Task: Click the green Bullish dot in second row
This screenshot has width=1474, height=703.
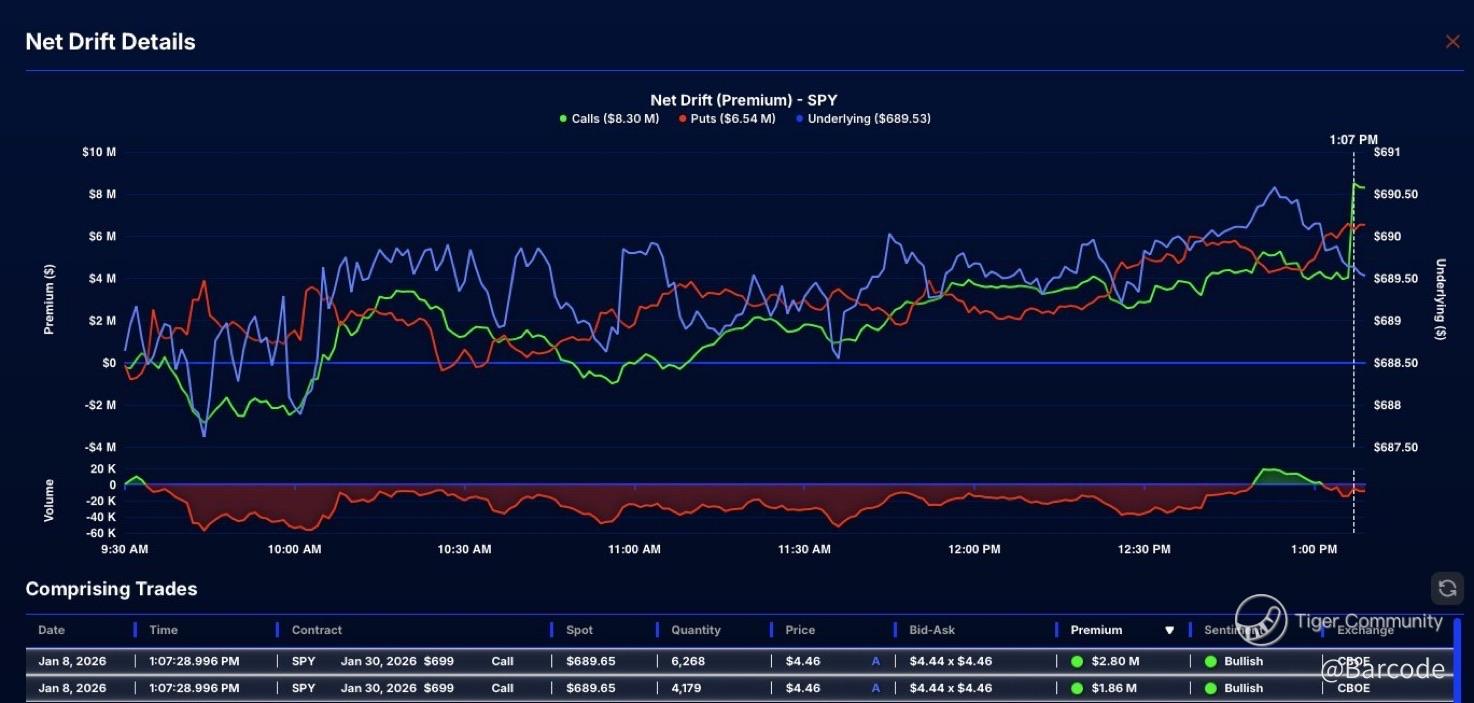Action: pyautogui.click(x=1210, y=688)
